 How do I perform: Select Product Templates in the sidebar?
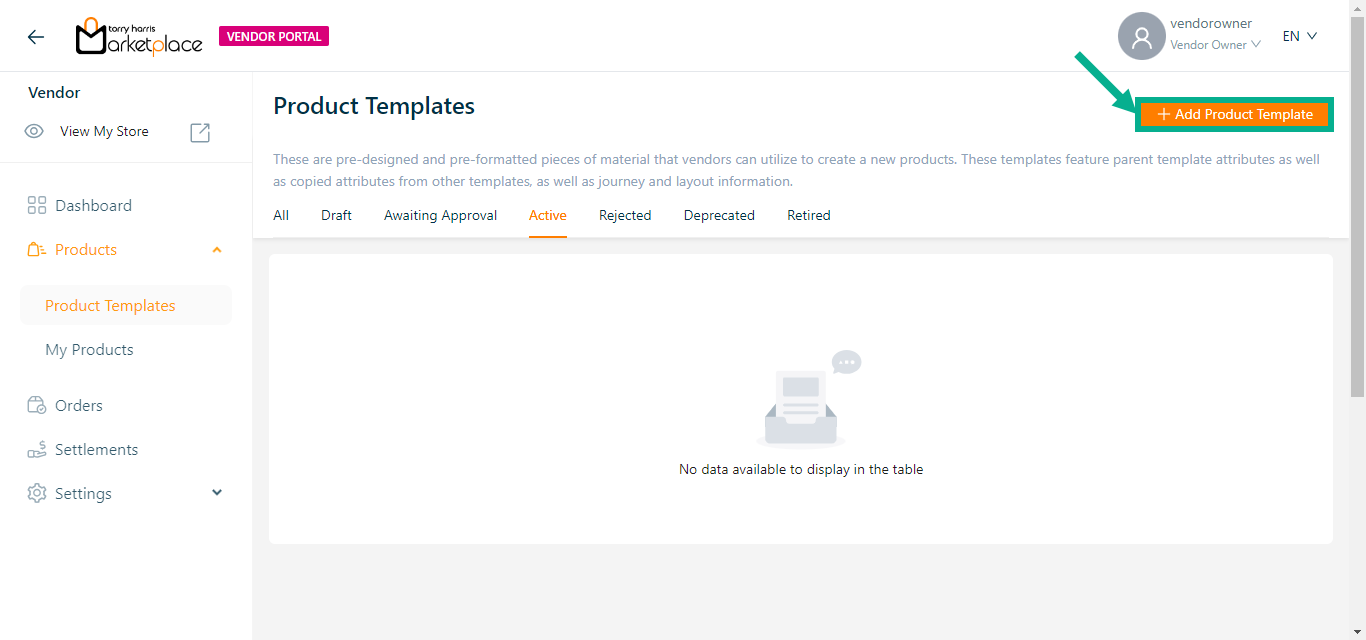coord(110,306)
